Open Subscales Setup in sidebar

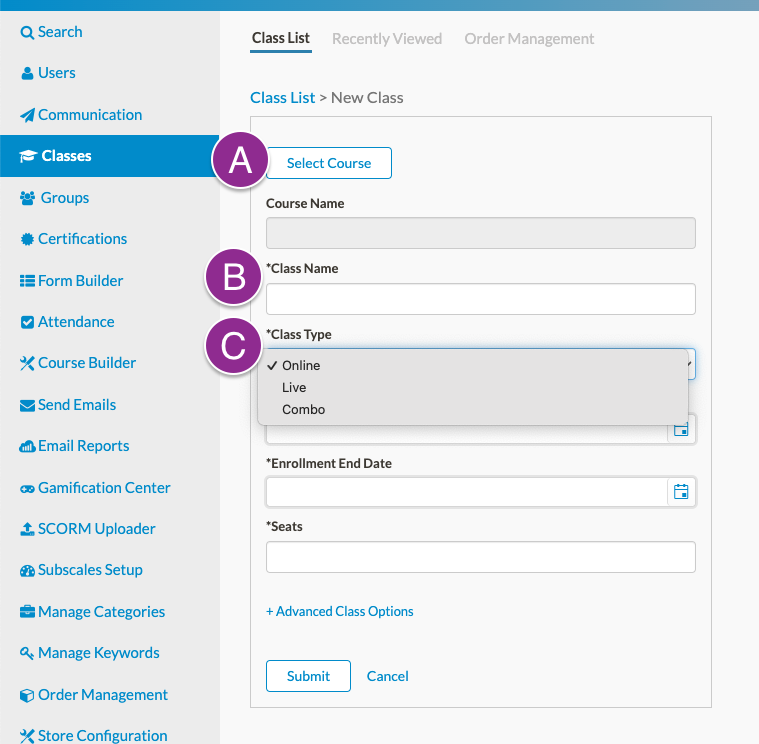pos(90,570)
